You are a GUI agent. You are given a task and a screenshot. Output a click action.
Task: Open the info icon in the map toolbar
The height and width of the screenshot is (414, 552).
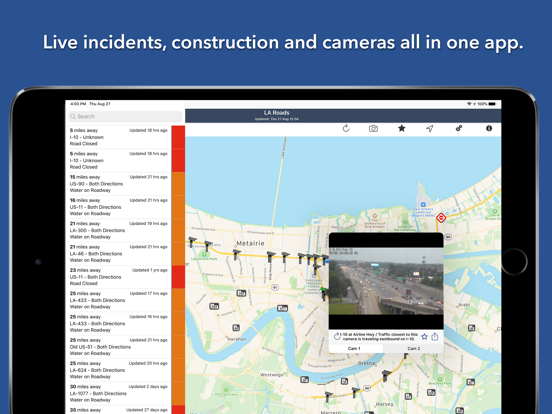coord(489,128)
